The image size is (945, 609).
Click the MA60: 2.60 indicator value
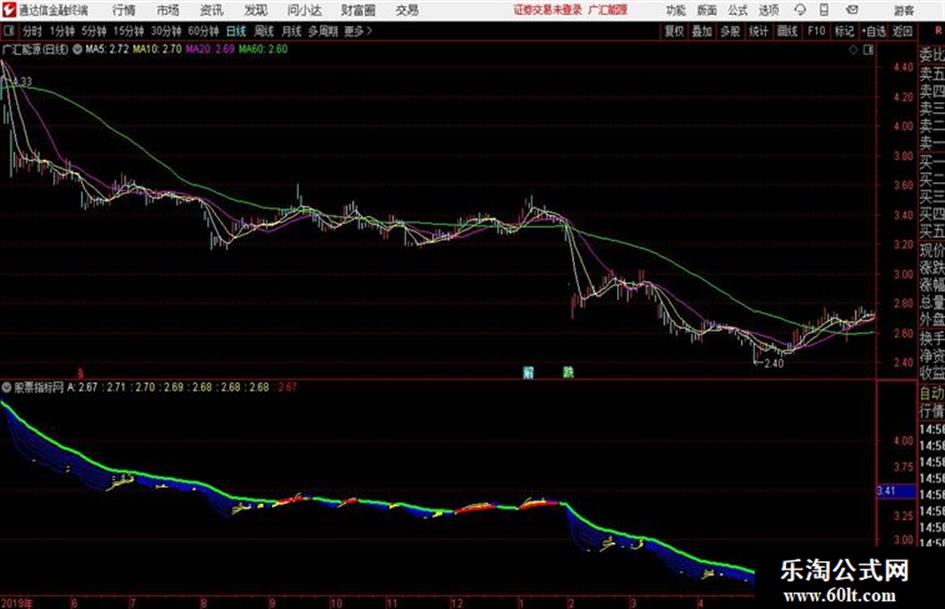coord(263,49)
